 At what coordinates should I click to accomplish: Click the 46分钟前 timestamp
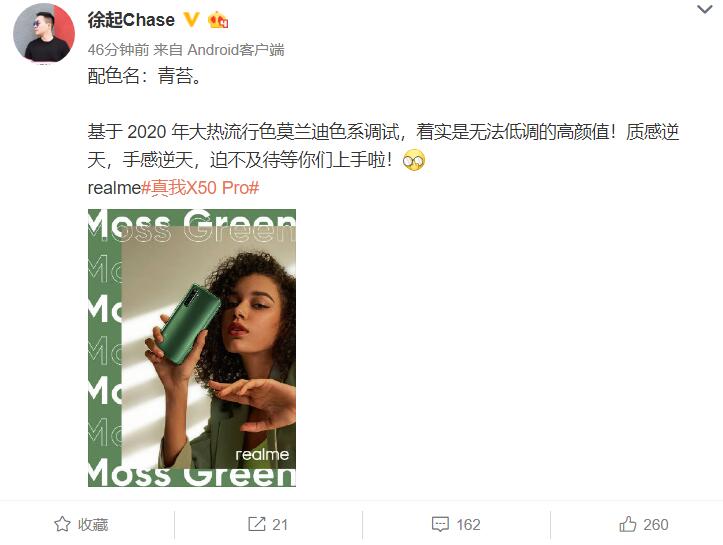click(x=118, y=49)
